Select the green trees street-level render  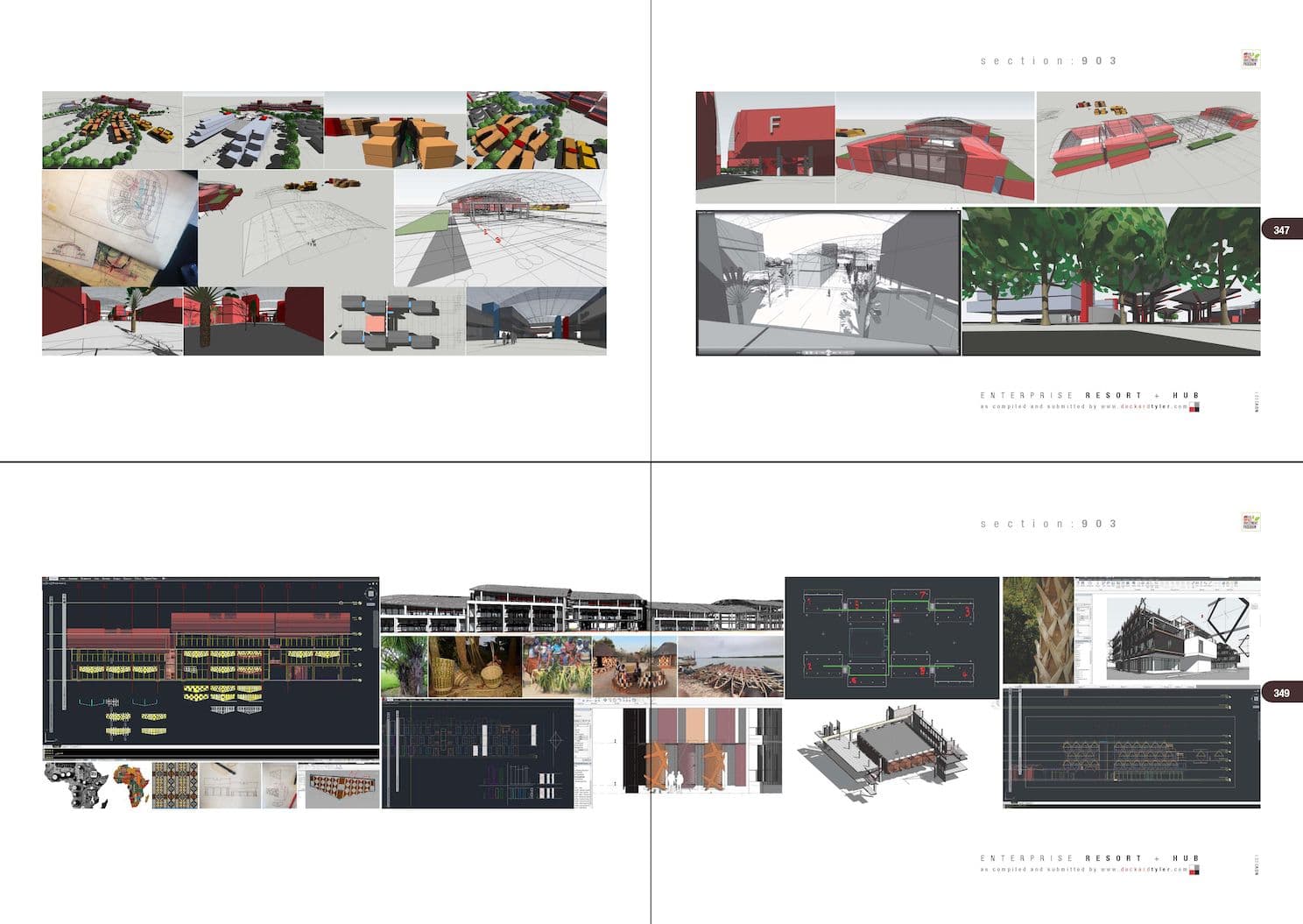pyautogui.click(x=1110, y=281)
